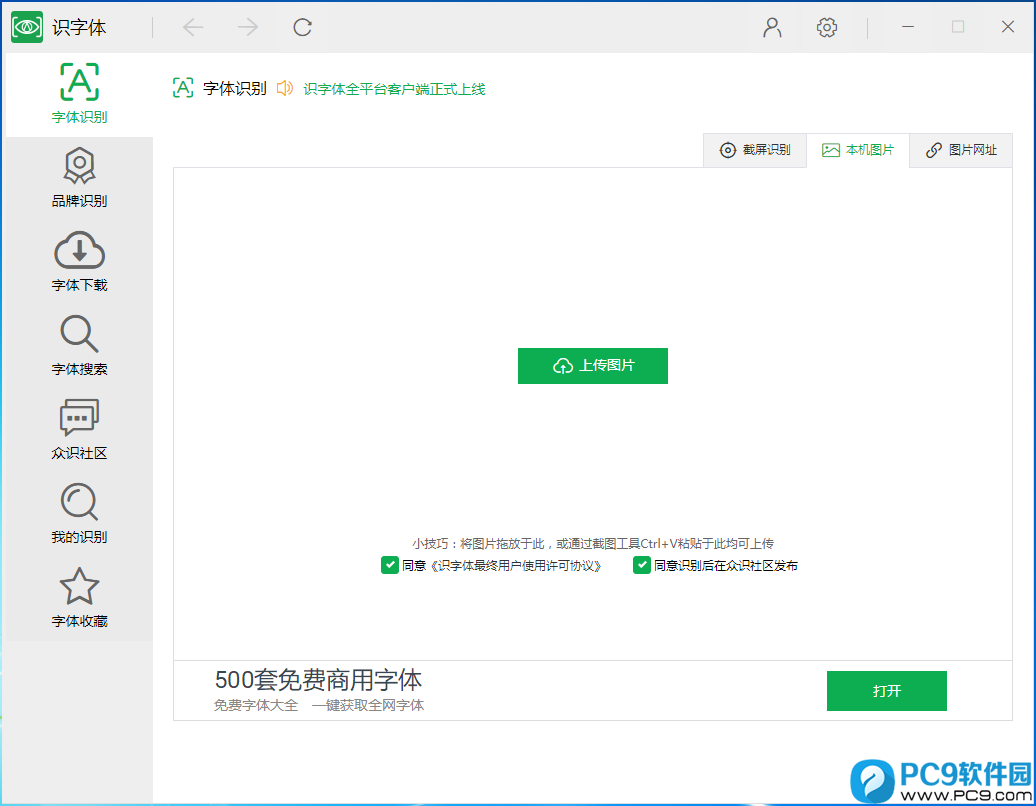Go back with the left arrow
Viewport: 1036px width, 806px height.
193,27
